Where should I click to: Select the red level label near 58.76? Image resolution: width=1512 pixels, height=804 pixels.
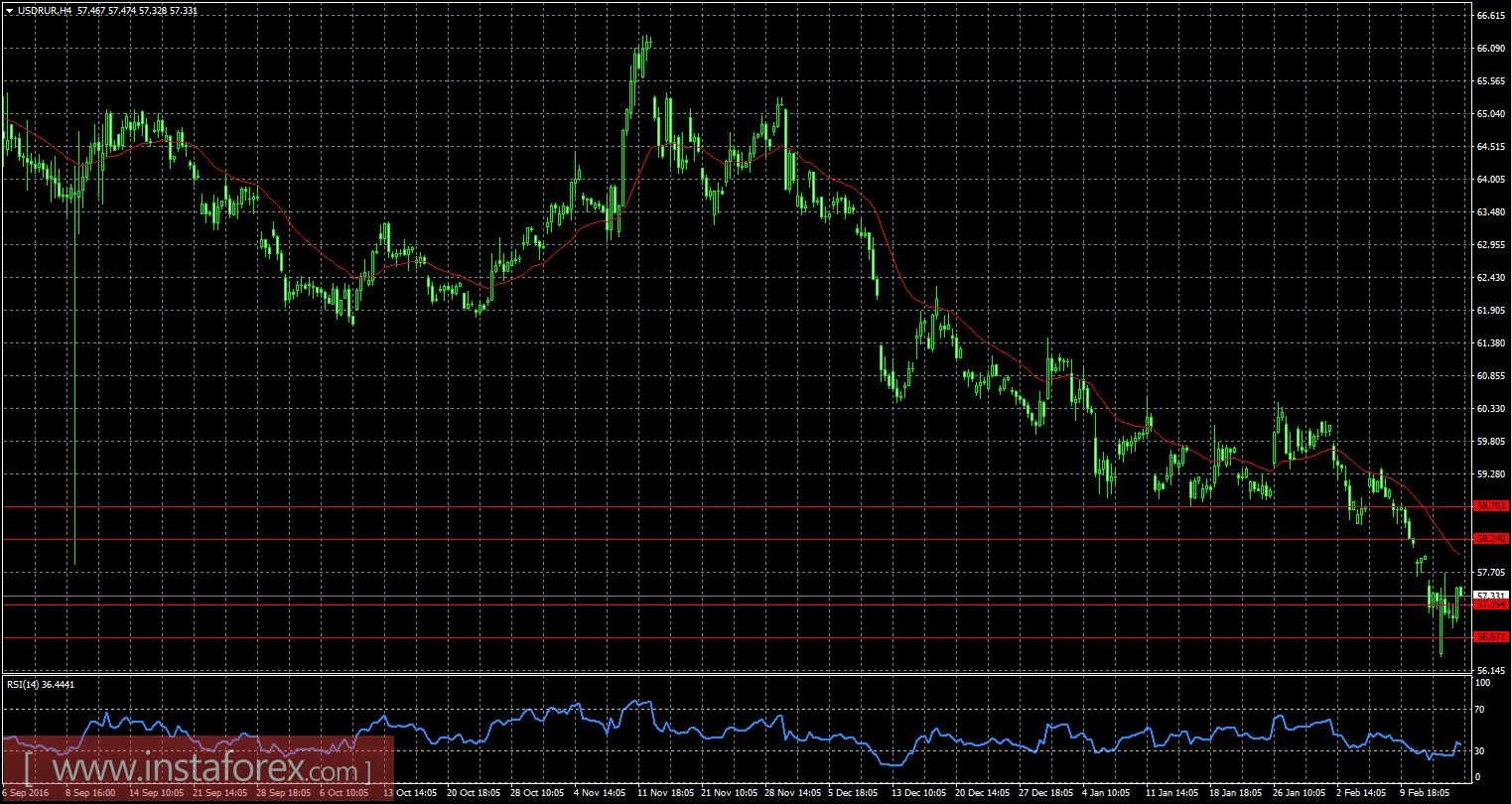pyautogui.click(x=1492, y=506)
